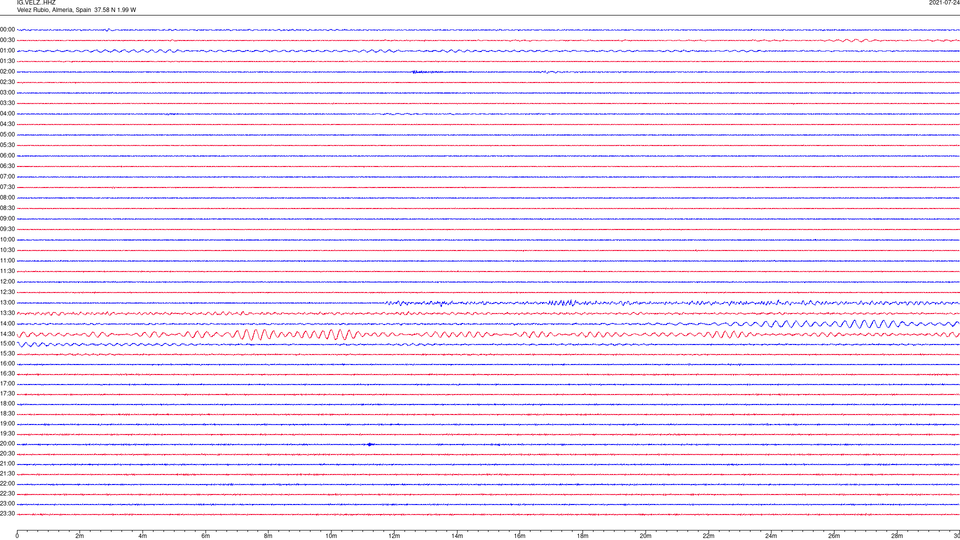Click the wave onset on the 13:00 trace

389,303
